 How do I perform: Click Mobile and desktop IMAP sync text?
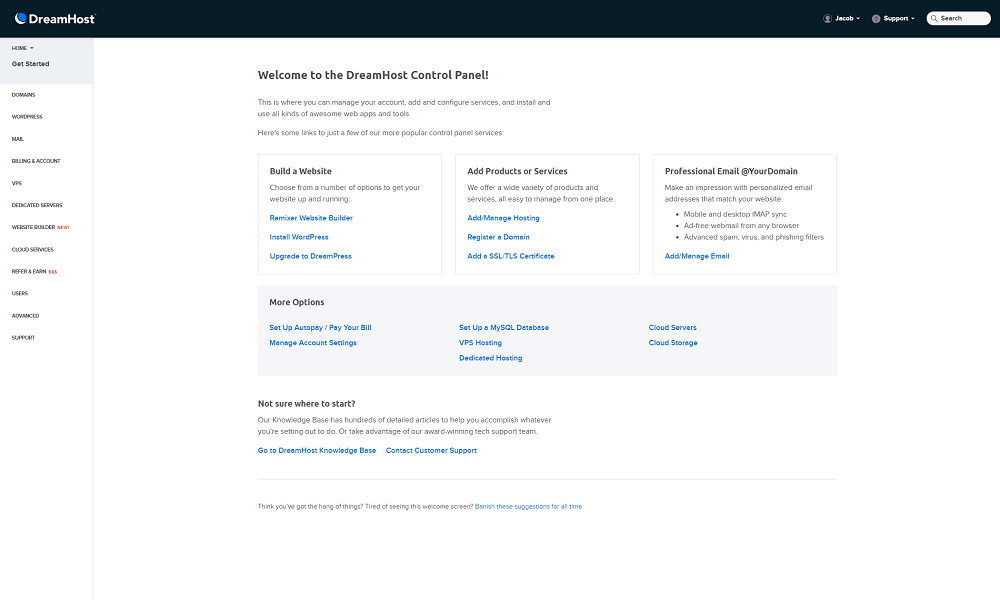(735, 214)
